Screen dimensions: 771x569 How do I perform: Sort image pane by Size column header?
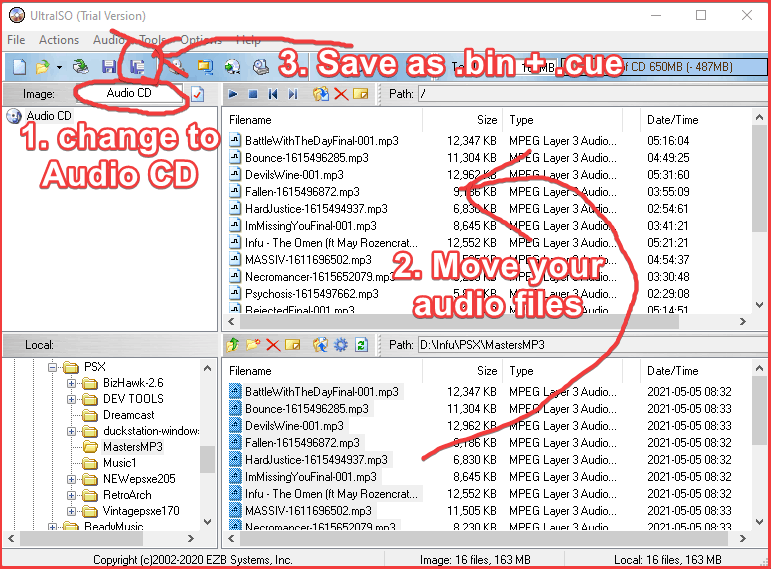tap(462, 120)
